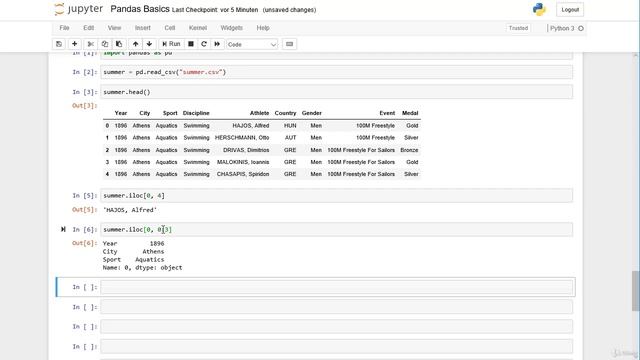Screen dimensions: 640x360
Task: Click into the pd.read_csv code cell
Action: click(x=336, y=72)
